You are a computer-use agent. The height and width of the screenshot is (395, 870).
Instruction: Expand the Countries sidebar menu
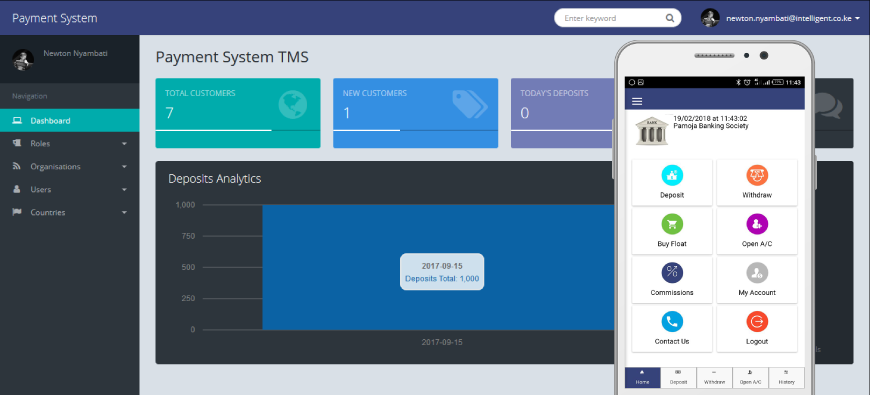pyautogui.click(x=69, y=212)
